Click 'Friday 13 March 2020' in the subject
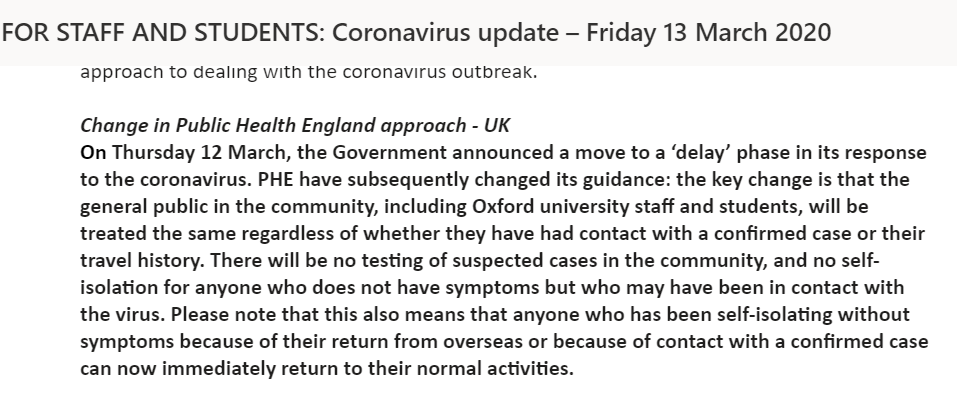This screenshot has height=408, width=957. click(709, 32)
